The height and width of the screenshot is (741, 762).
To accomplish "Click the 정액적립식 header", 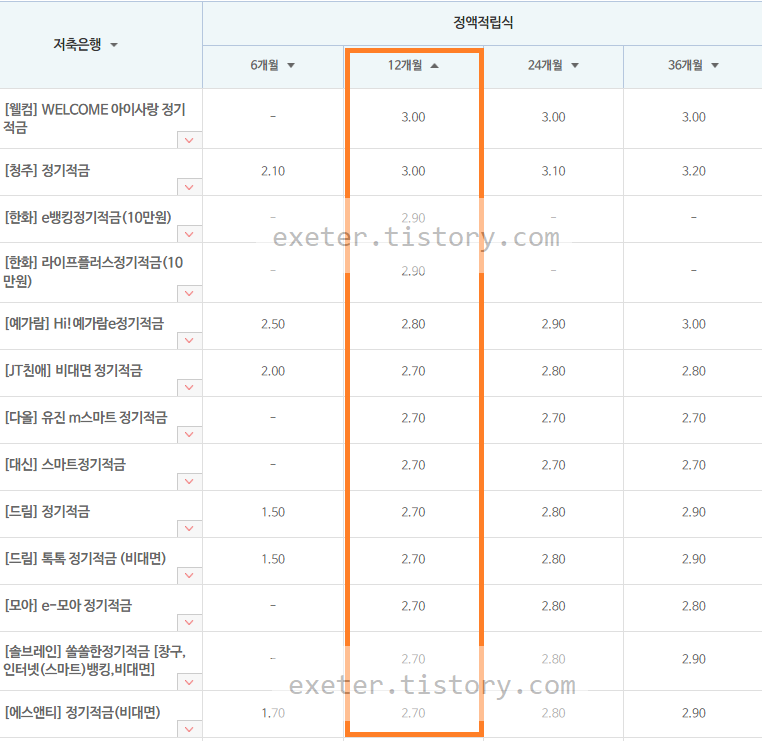I will tap(483, 22).
